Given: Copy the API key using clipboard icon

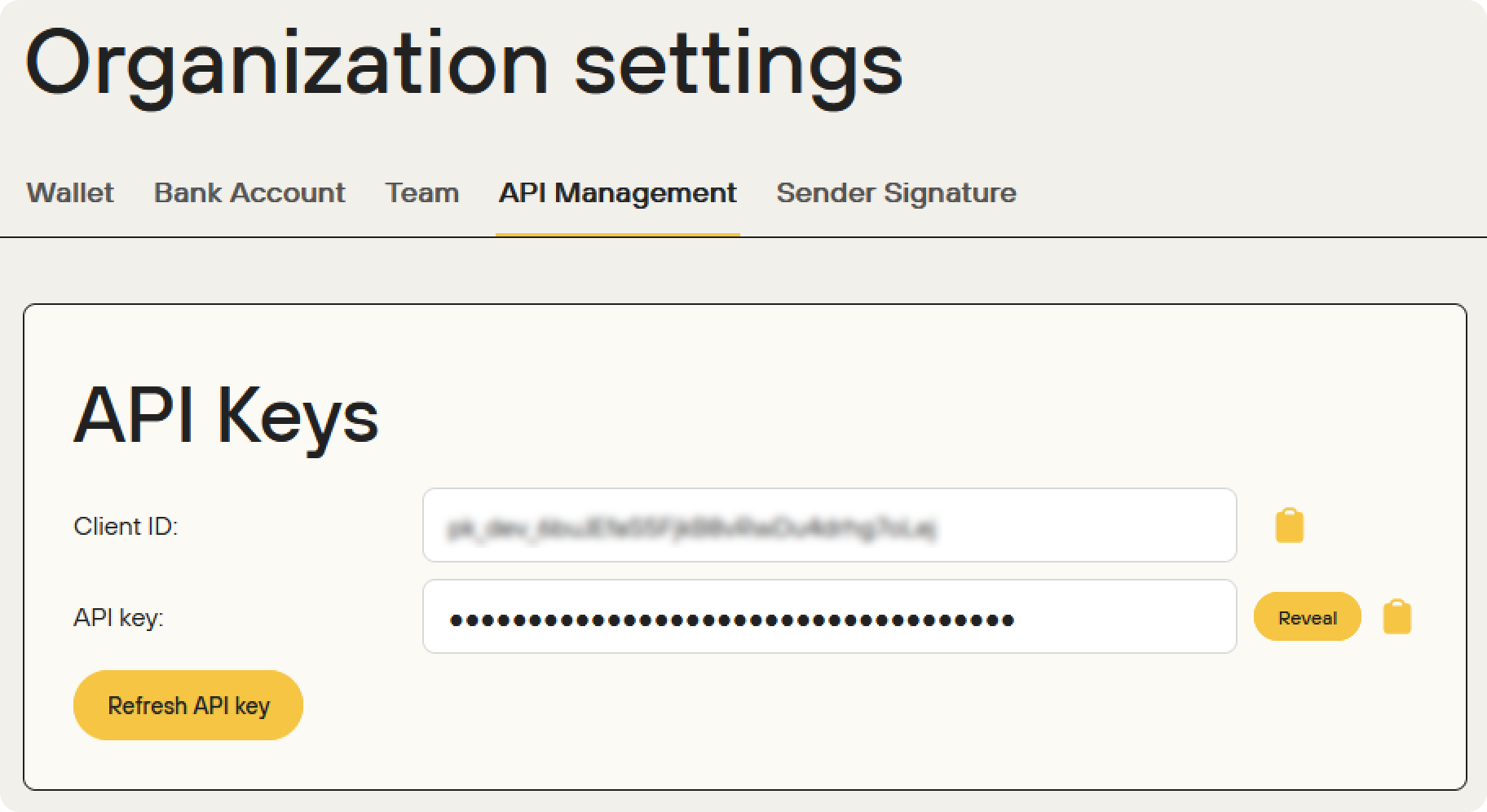Looking at the screenshot, I should click(x=1397, y=616).
